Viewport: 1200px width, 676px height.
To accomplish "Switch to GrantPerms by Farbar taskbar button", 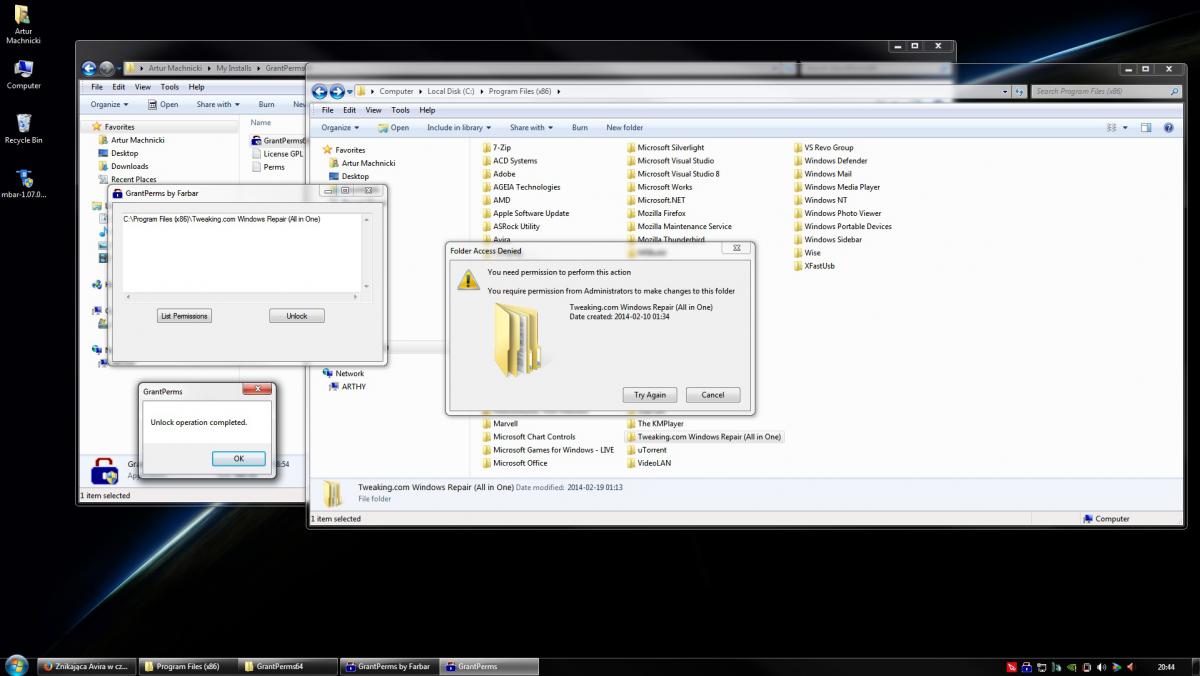I will (x=388, y=666).
